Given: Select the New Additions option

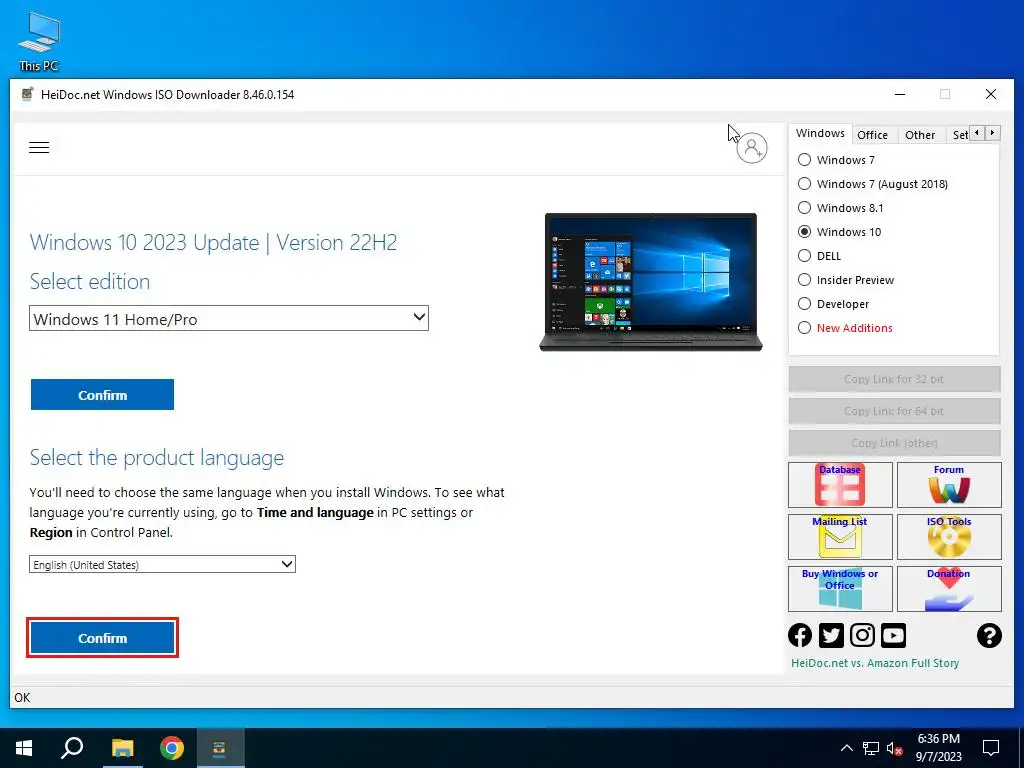Looking at the screenshot, I should [x=805, y=328].
